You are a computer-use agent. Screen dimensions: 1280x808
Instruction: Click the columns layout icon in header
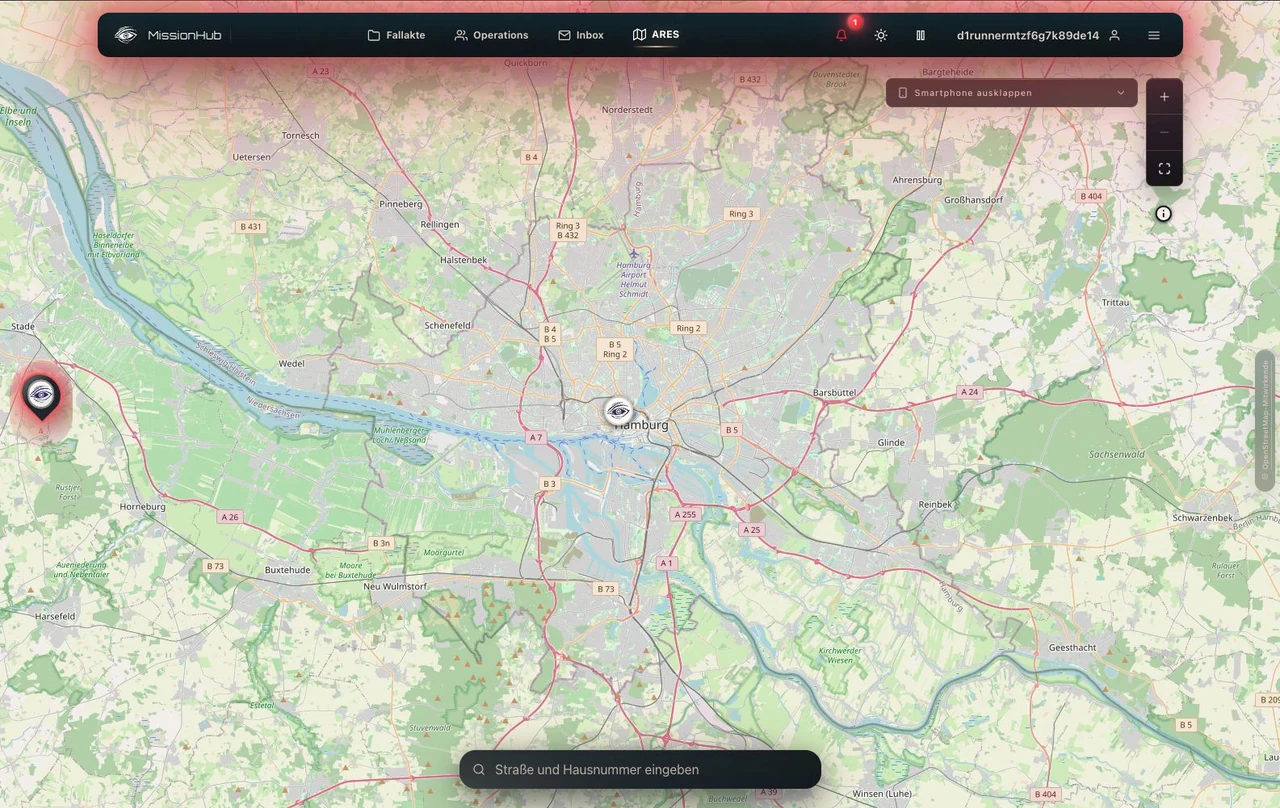click(920, 35)
